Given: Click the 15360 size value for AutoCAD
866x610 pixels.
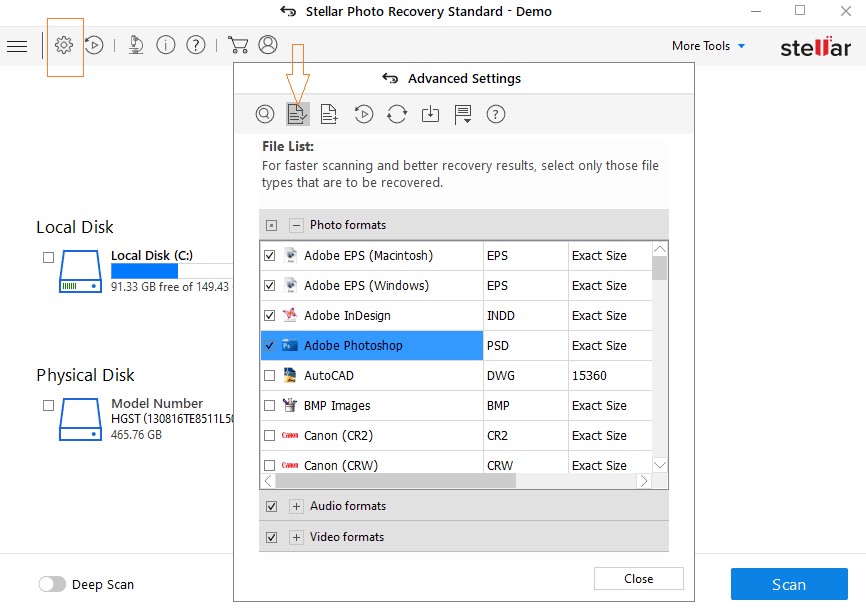Looking at the screenshot, I should coord(589,376).
